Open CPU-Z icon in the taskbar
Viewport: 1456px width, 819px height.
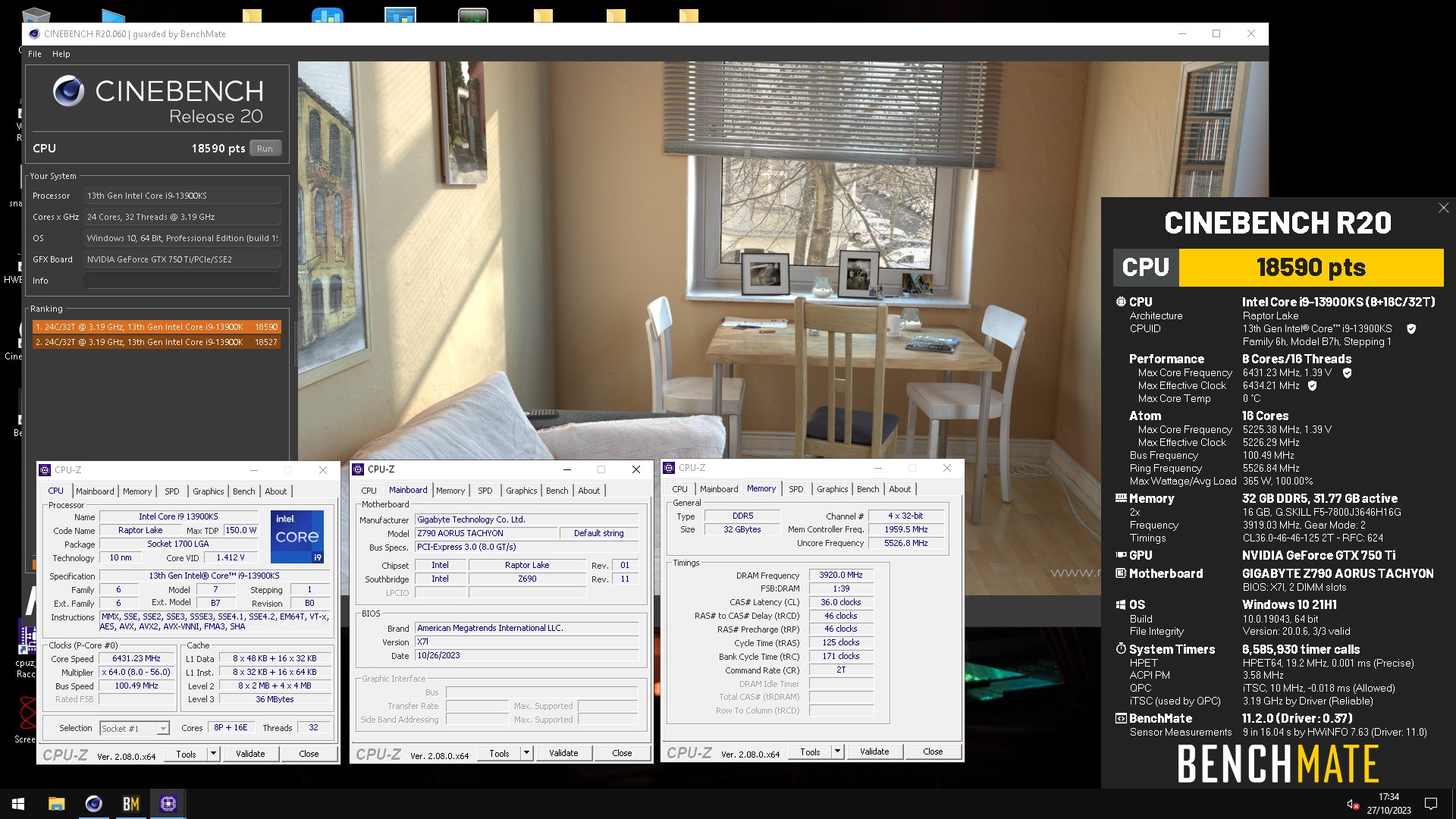coord(168,804)
